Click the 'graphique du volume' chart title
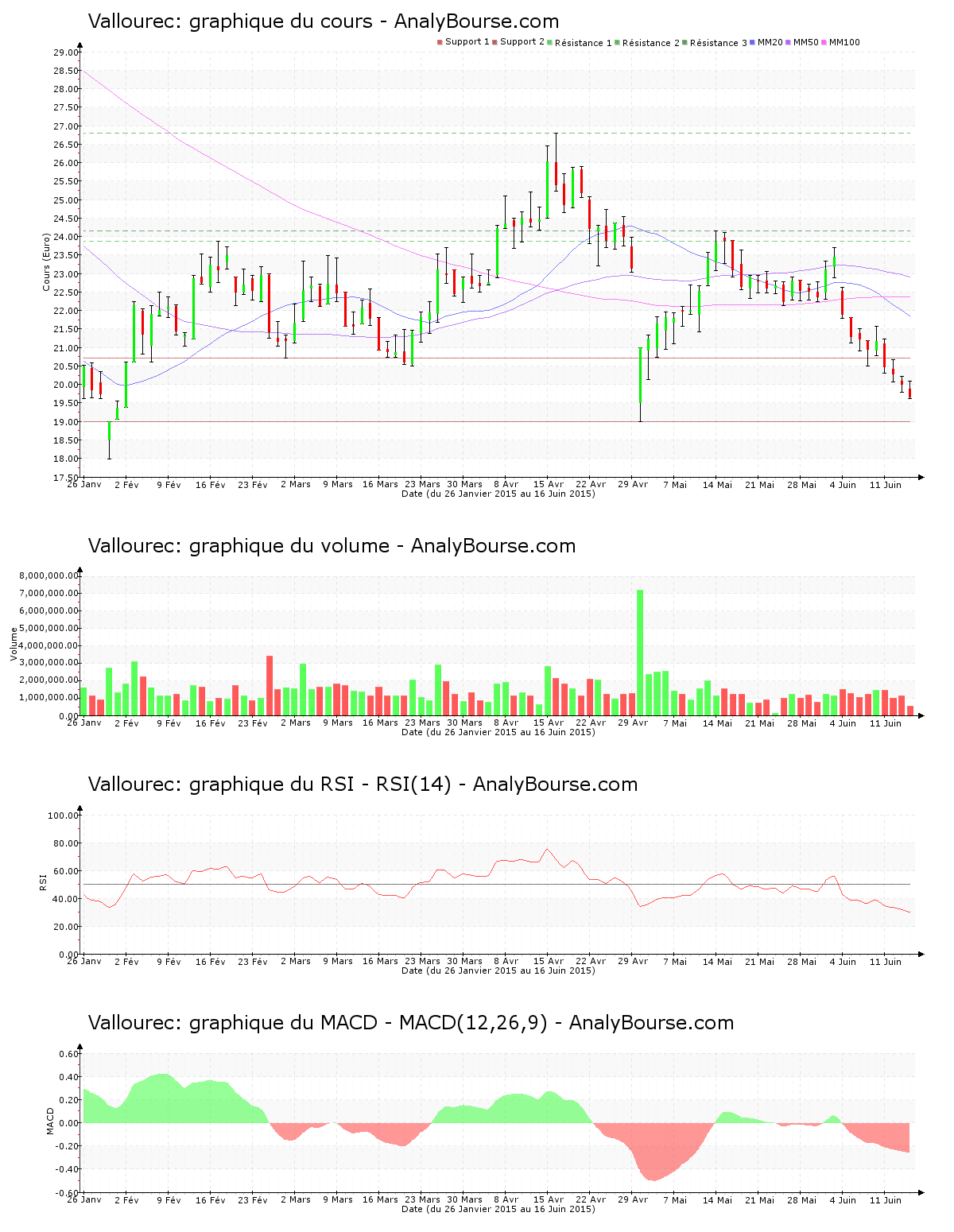The height and width of the screenshot is (1232, 954). click(332, 546)
